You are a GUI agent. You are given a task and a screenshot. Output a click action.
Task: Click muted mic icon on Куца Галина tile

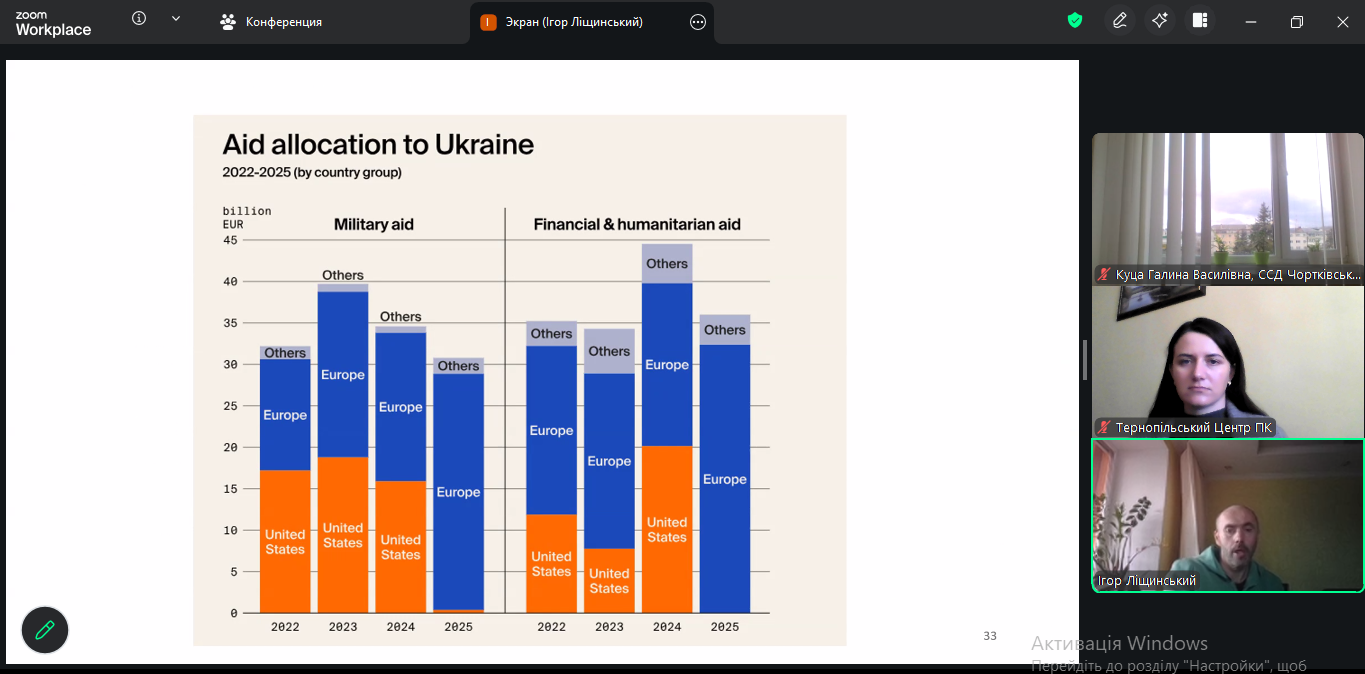pyautogui.click(x=1104, y=274)
